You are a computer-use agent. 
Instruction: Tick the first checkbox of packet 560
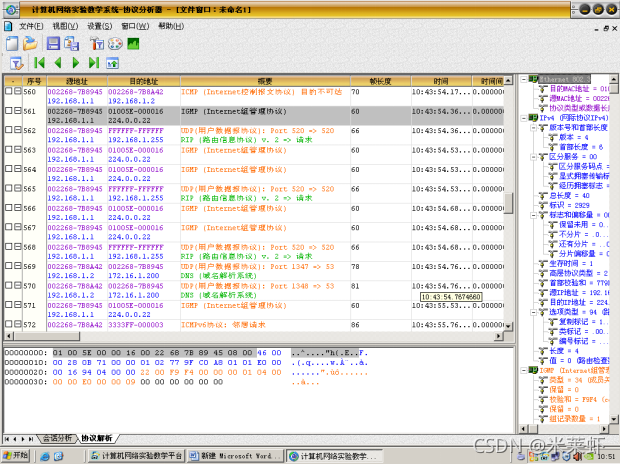coord(9,91)
